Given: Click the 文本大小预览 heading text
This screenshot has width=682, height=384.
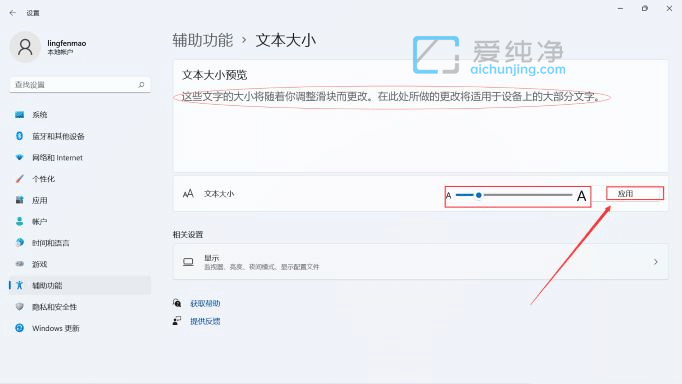Looking at the screenshot, I should click(214, 75).
